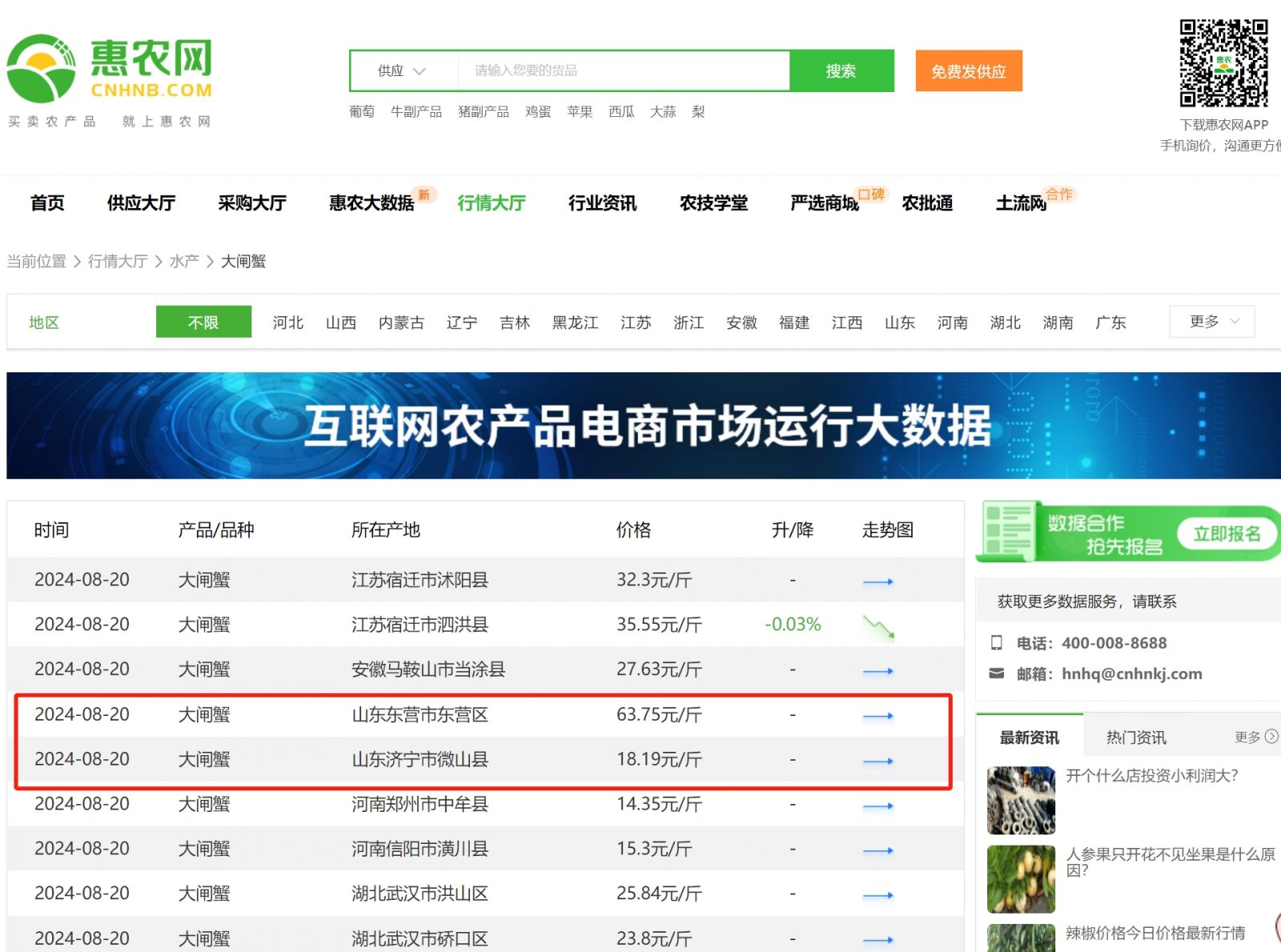Open the 行情大厅 navigation menu
The height and width of the screenshot is (952, 1281).
tap(492, 203)
